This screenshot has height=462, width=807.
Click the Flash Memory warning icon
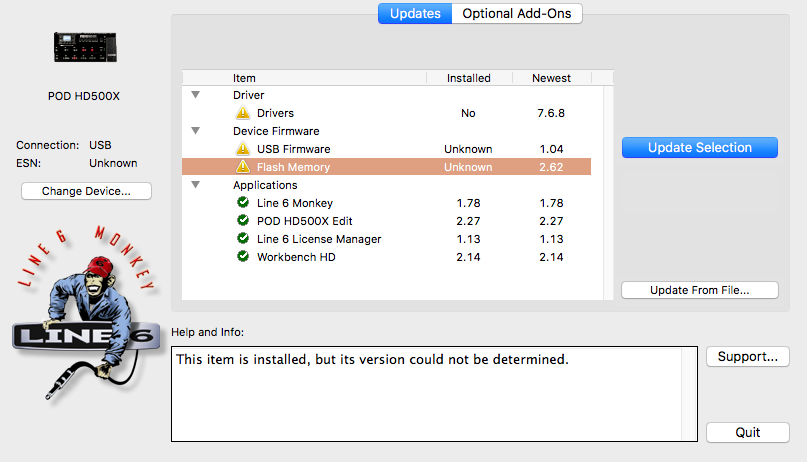point(243,167)
